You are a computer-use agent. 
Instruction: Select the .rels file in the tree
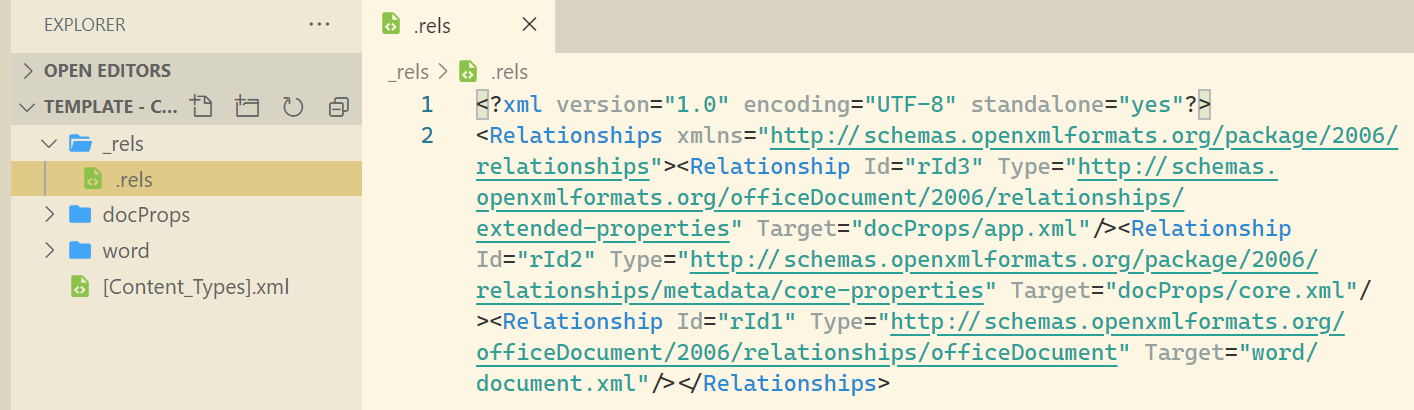(x=186, y=180)
